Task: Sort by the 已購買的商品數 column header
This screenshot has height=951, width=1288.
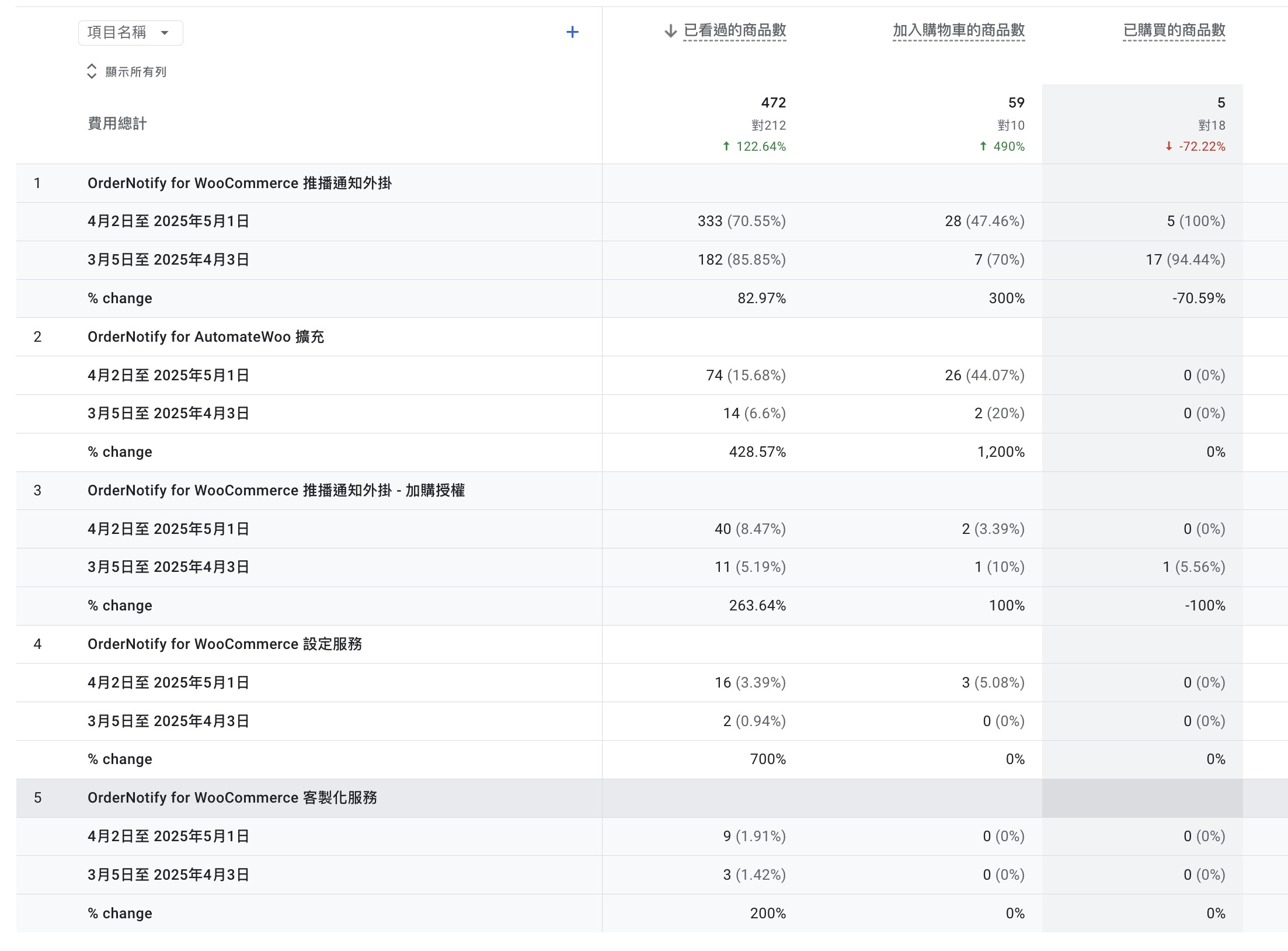Action: pos(1174,30)
